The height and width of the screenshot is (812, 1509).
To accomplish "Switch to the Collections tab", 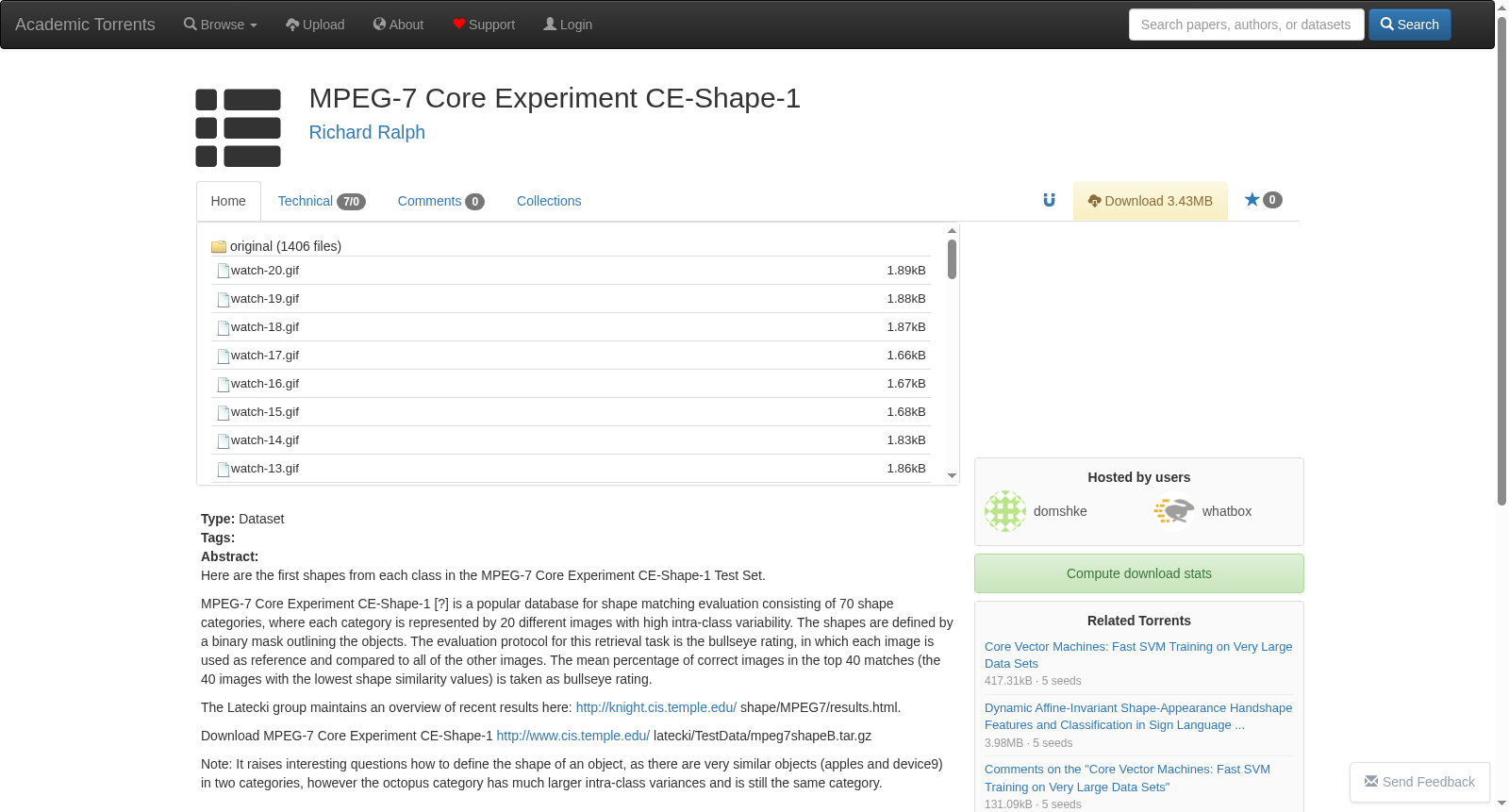I will point(549,201).
